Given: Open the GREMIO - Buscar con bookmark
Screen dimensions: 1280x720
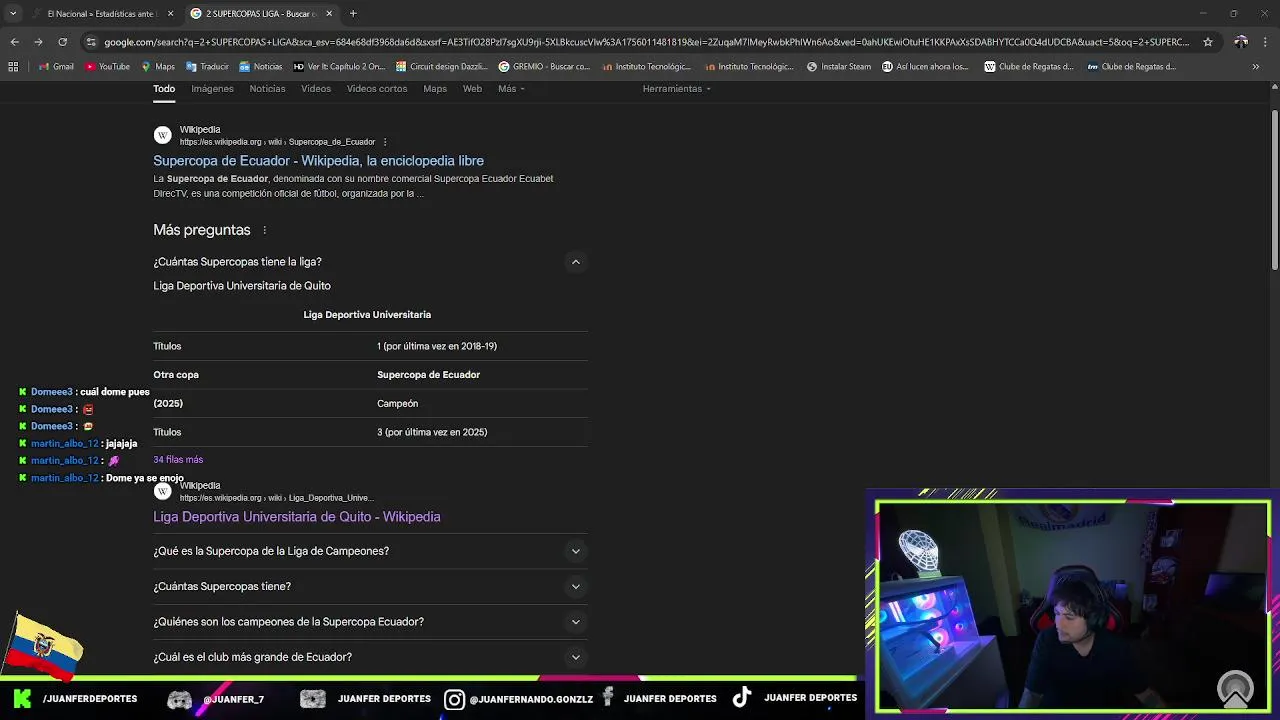Looking at the screenshot, I should pyautogui.click(x=544, y=67).
